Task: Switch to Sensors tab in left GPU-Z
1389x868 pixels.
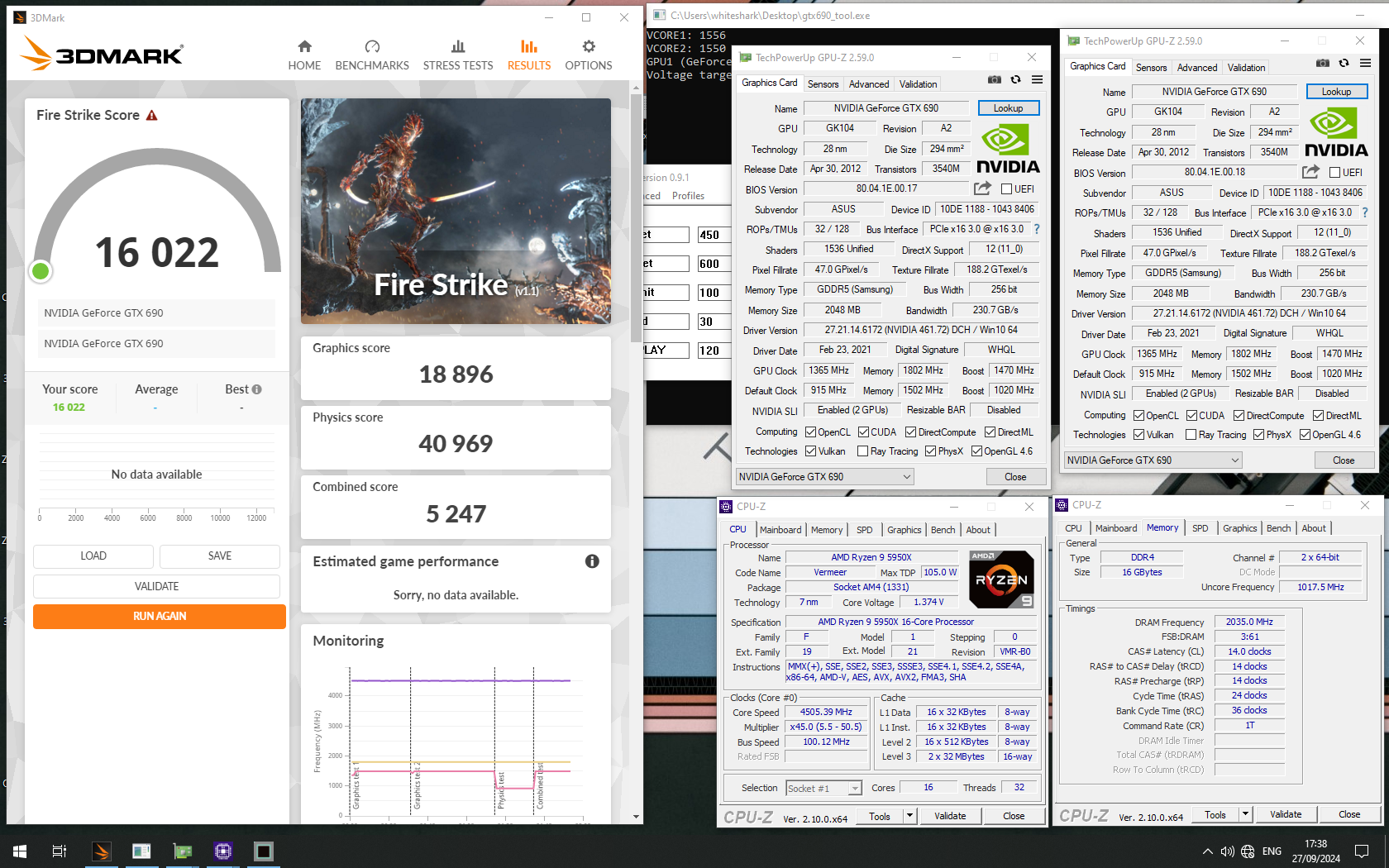Action: pyautogui.click(x=823, y=84)
